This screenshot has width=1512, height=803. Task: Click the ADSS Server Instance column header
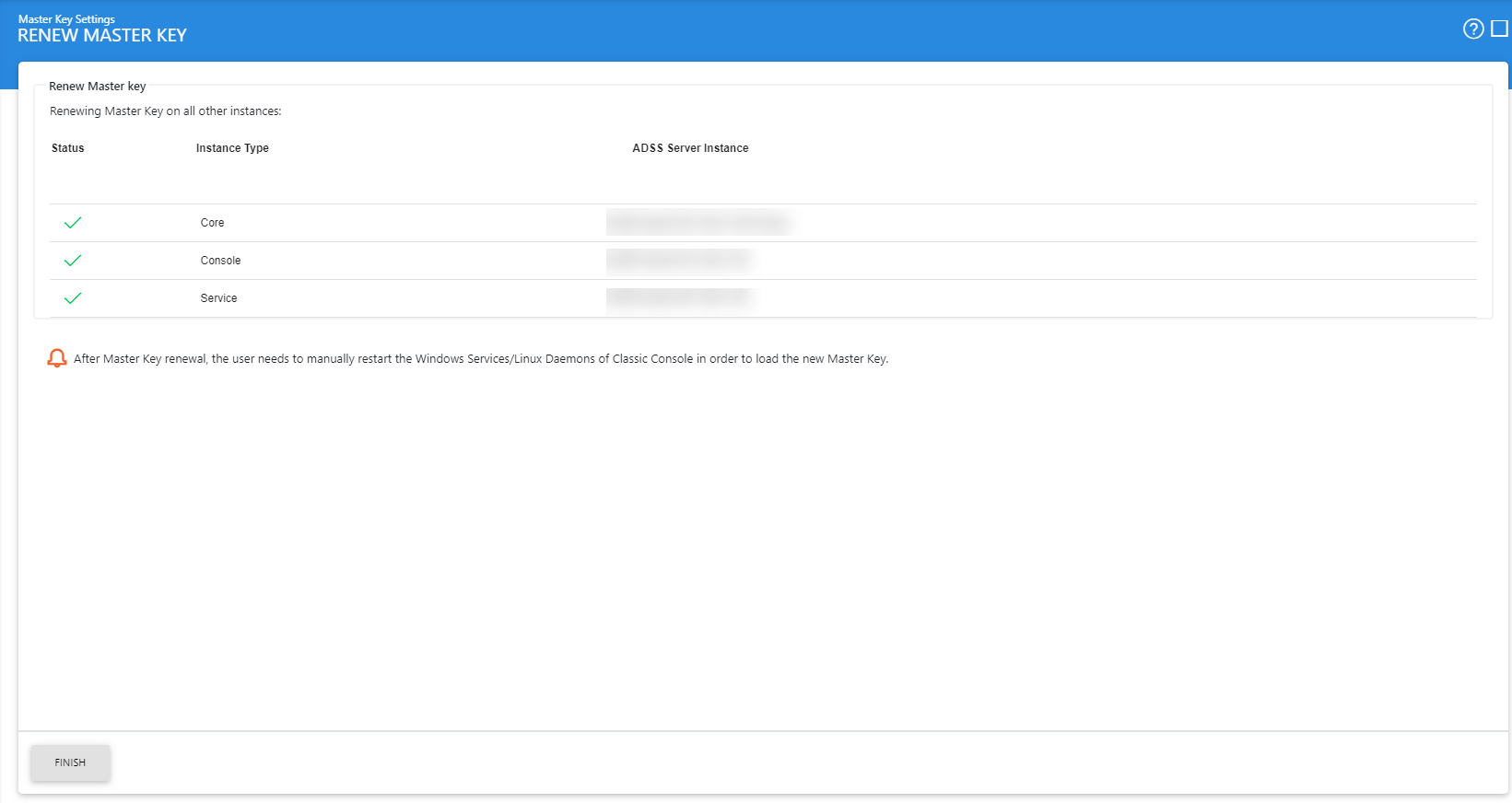click(690, 148)
